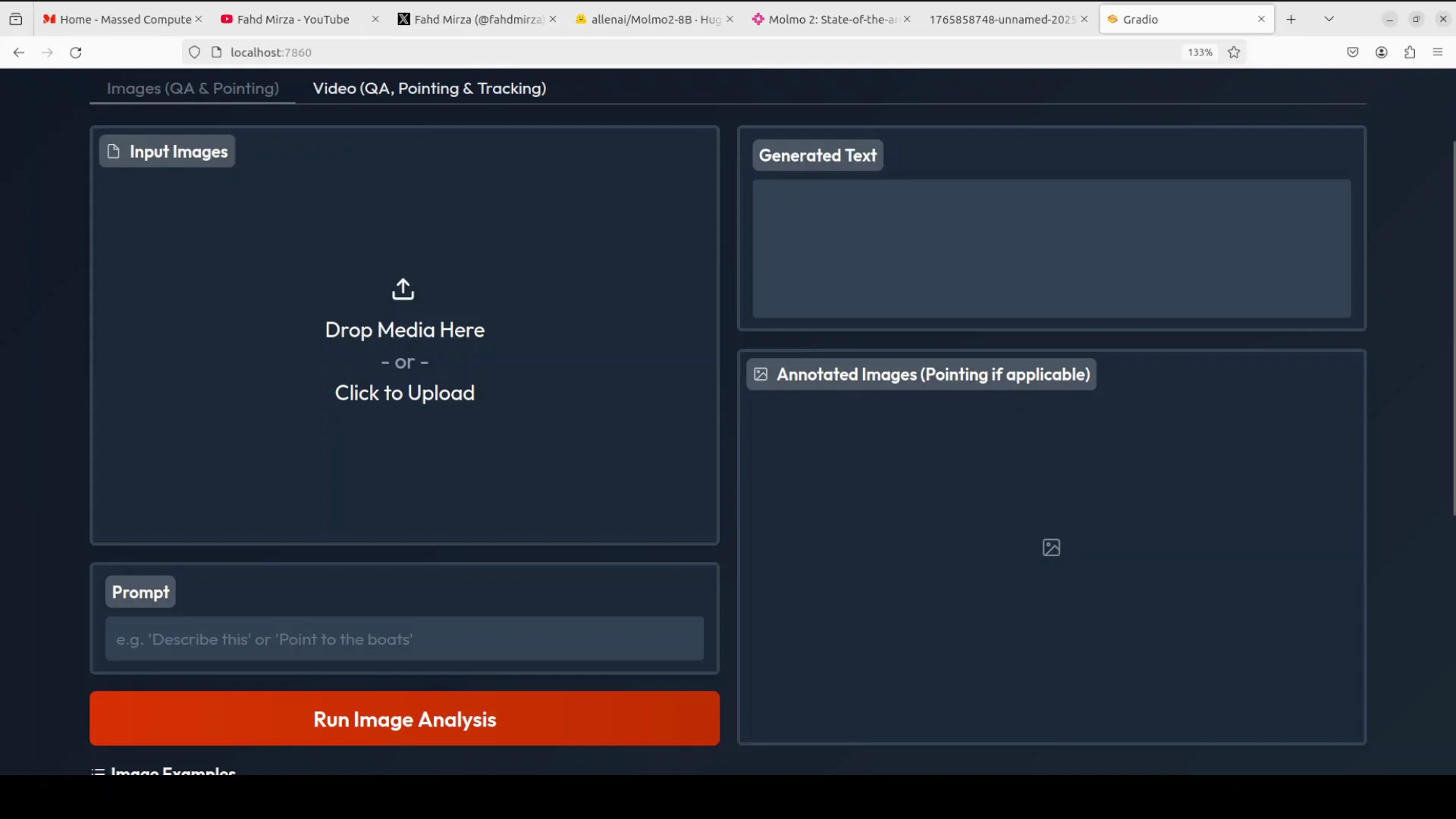Viewport: 1456px width, 819px height.
Task: Bookmark this page with the star icon
Action: point(1234,52)
